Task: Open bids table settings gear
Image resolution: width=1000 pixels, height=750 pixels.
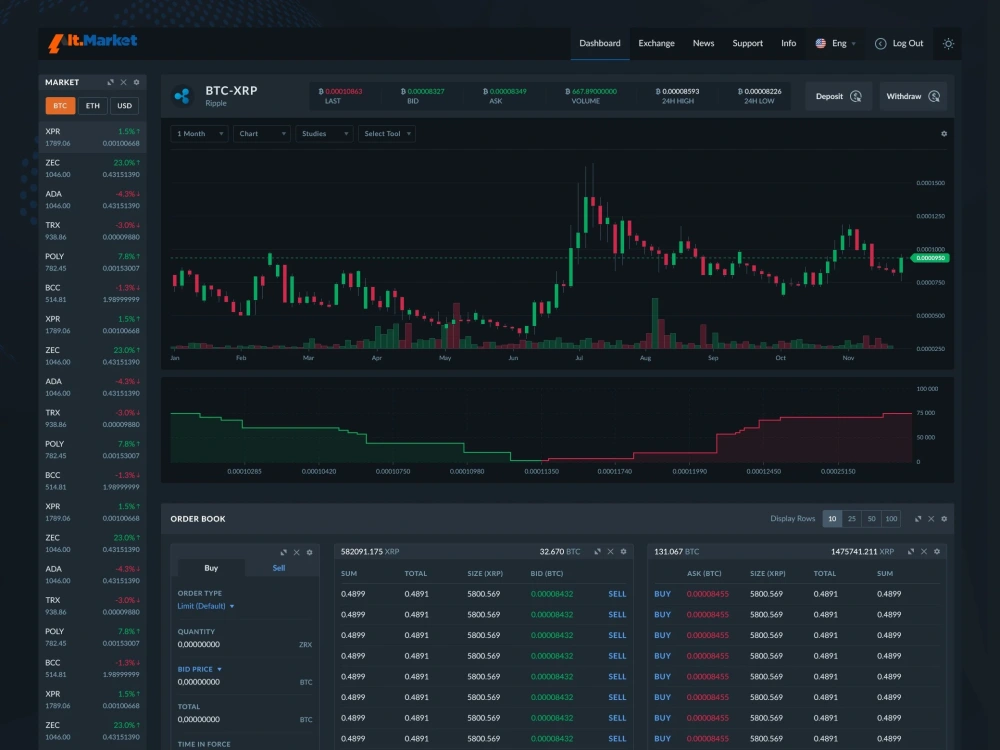Action: click(623, 552)
